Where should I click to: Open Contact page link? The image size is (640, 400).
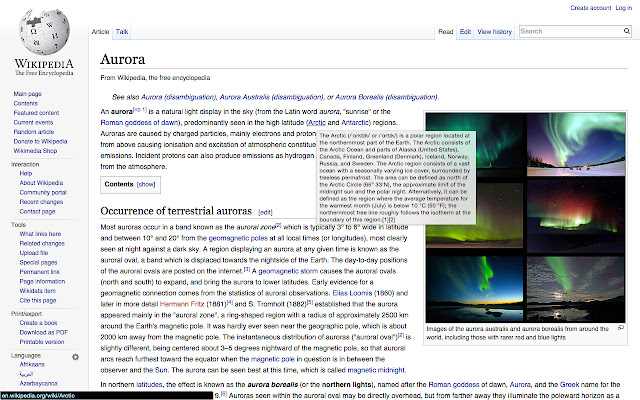37,211
